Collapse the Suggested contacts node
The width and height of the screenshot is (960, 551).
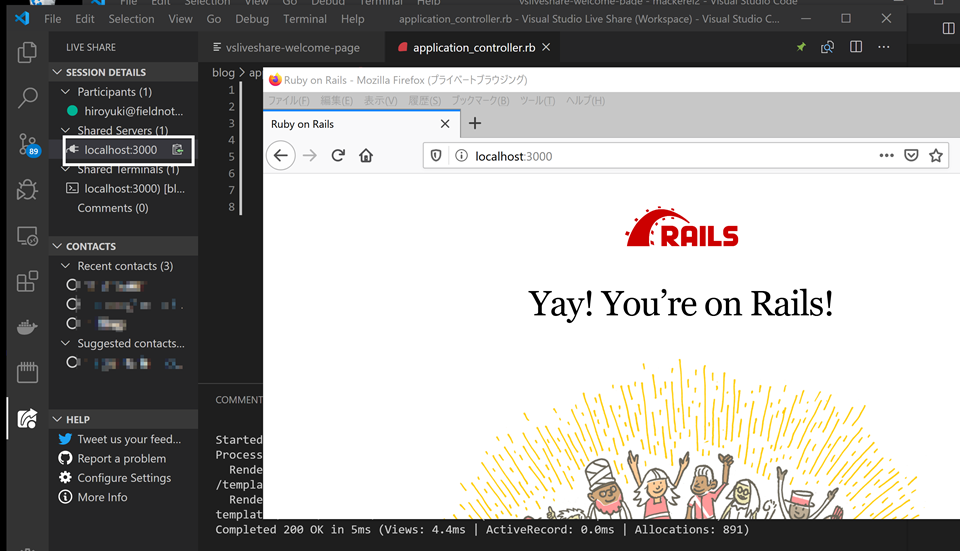[66, 343]
